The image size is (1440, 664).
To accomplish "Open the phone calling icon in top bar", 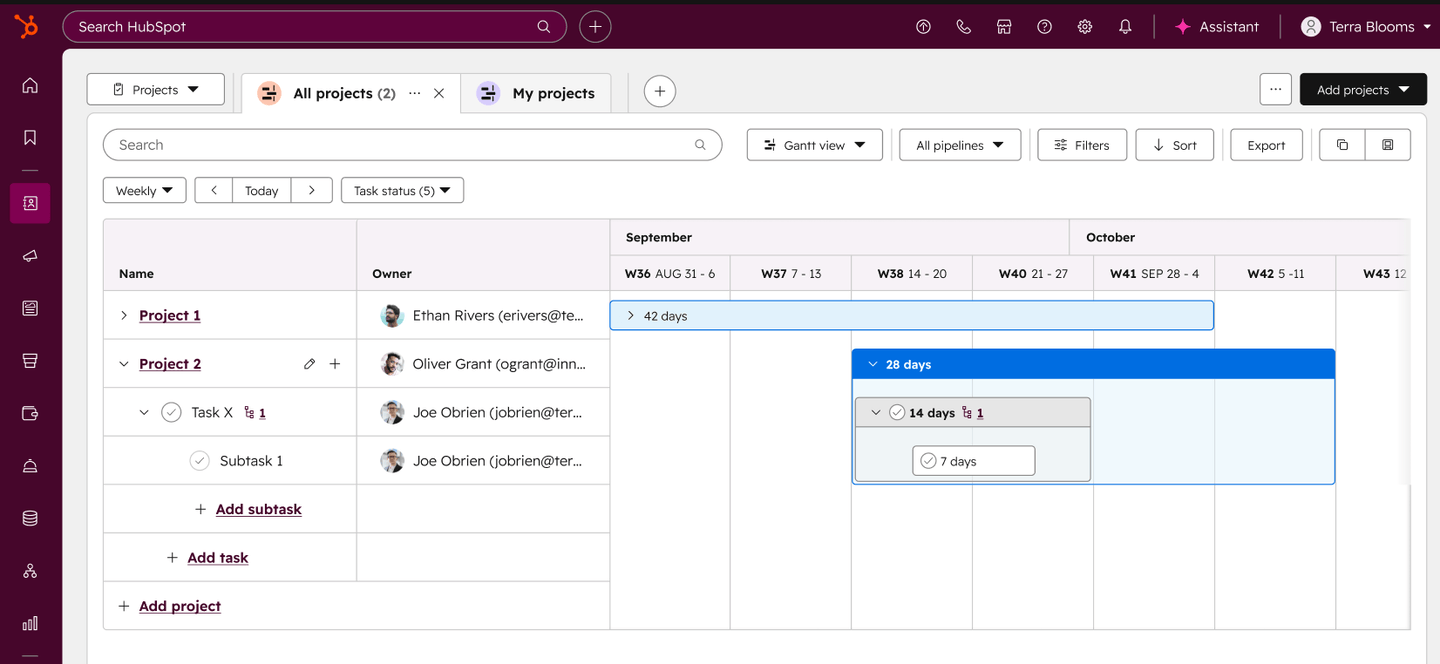I will [963, 27].
